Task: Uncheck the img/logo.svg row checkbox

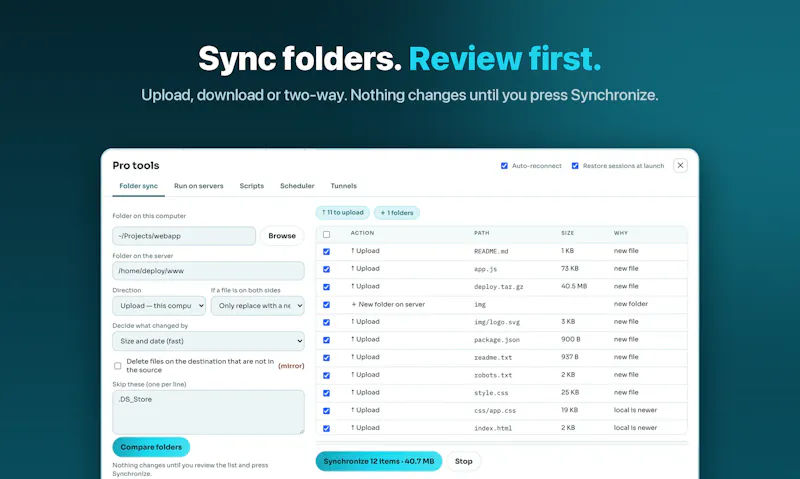Action: (x=327, y=322)
